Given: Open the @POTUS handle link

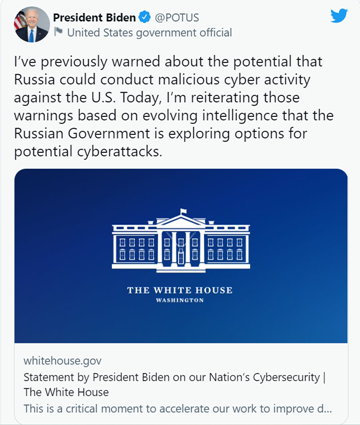Looking at the screenshot, I should click(177, 17).
